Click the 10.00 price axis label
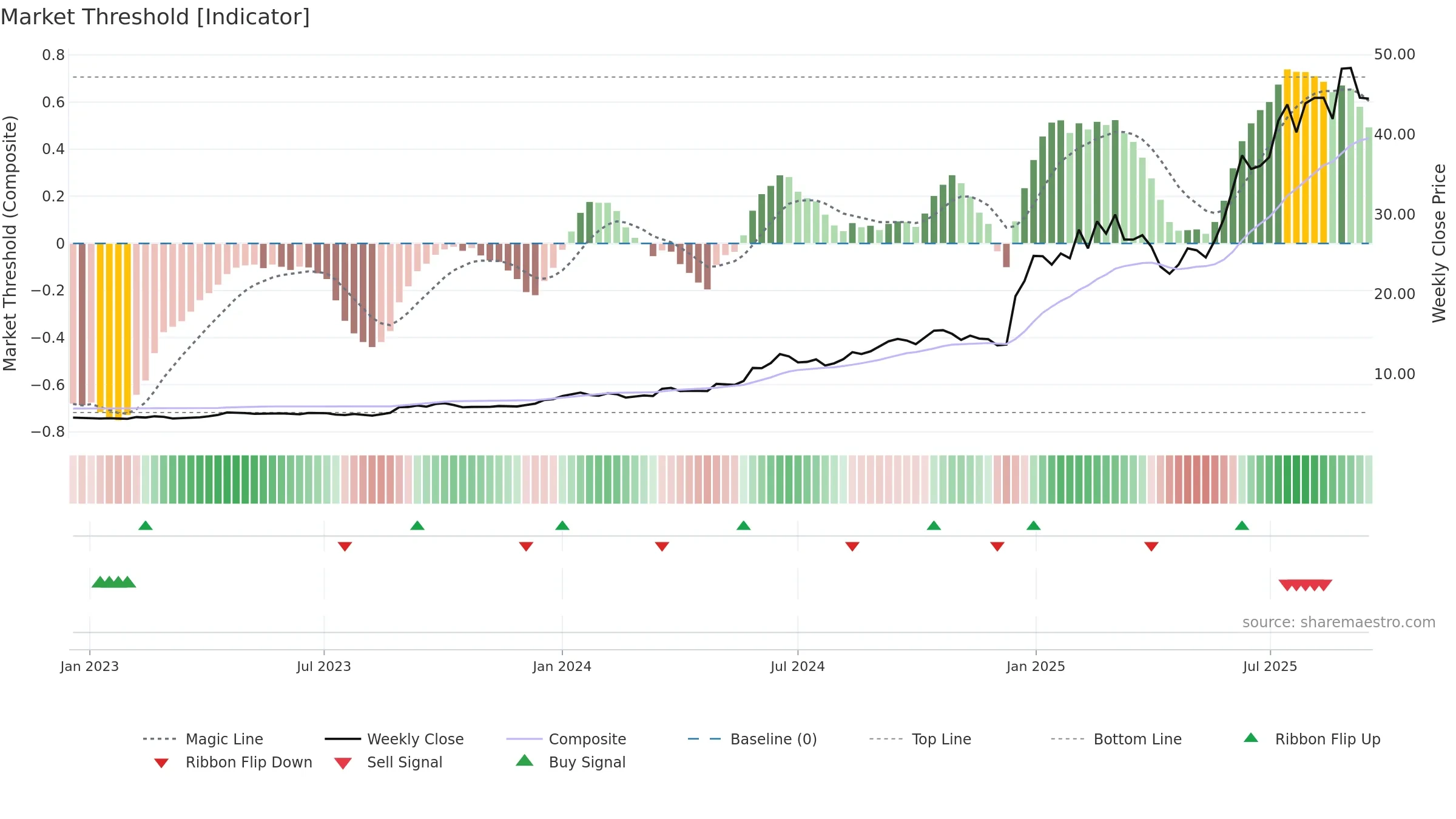 pos(1395,374)
